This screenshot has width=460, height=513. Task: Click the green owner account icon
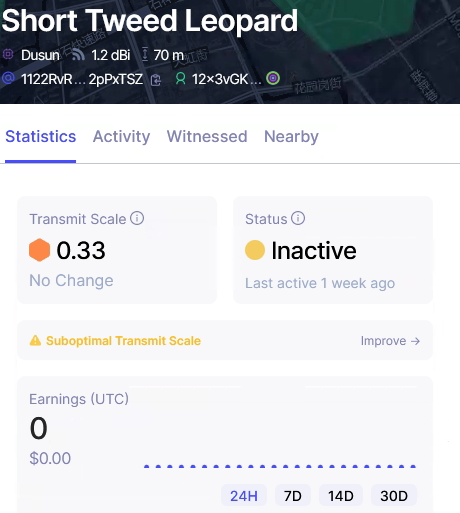coord(180,79)
